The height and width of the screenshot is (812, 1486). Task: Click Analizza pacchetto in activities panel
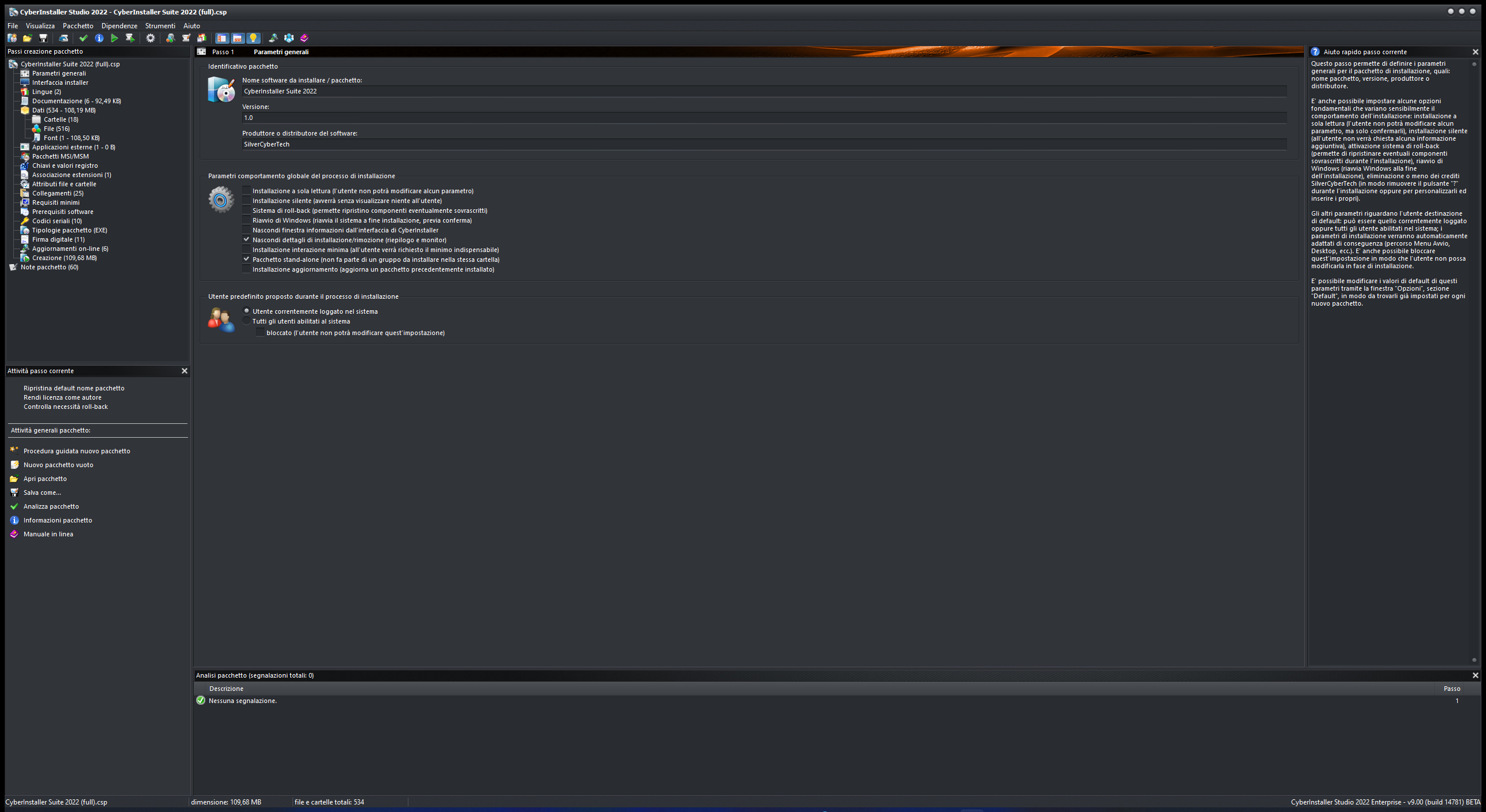coord(51,506)
